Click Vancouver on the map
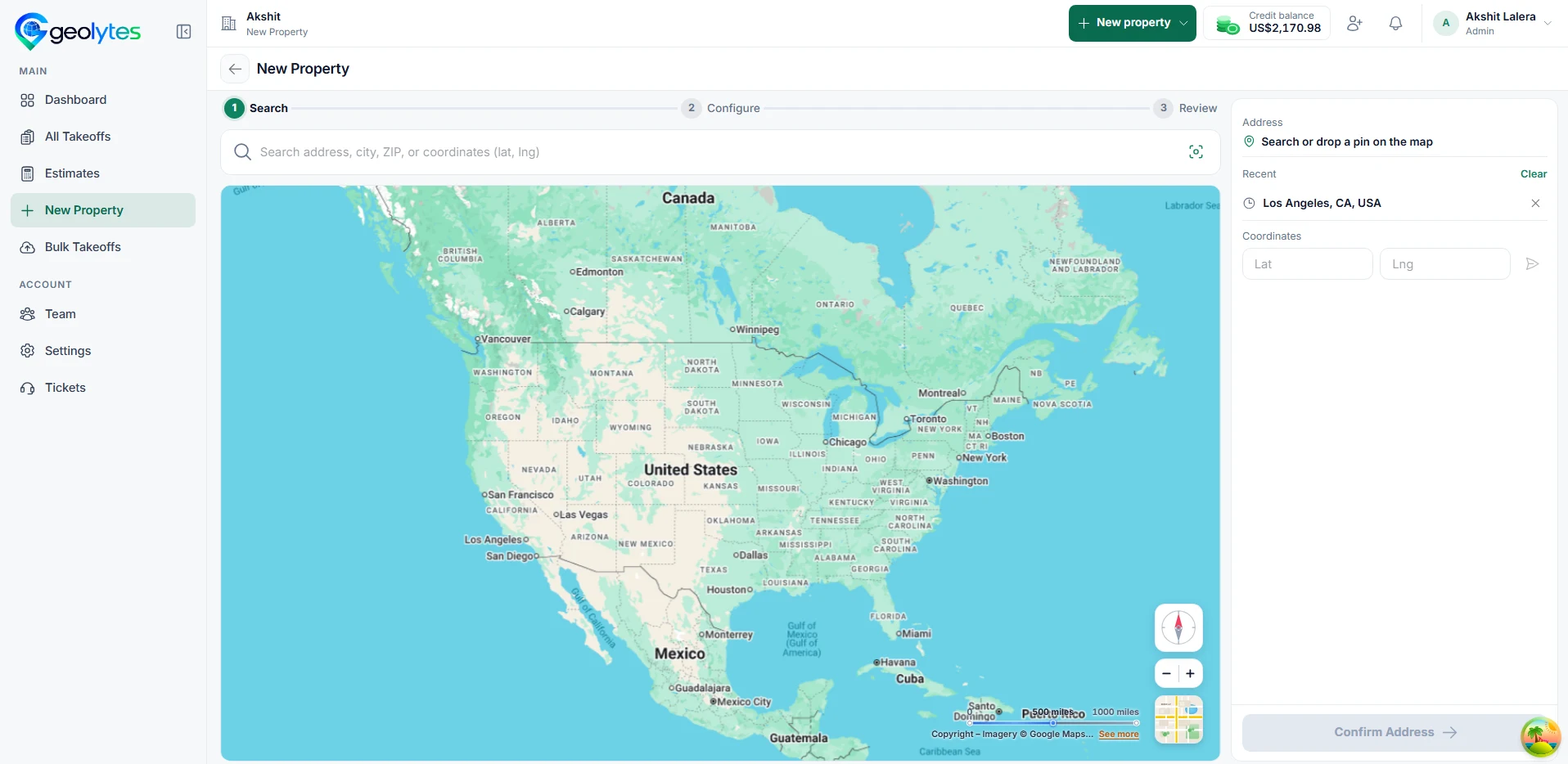1568x764 pixels. point(503,339)
